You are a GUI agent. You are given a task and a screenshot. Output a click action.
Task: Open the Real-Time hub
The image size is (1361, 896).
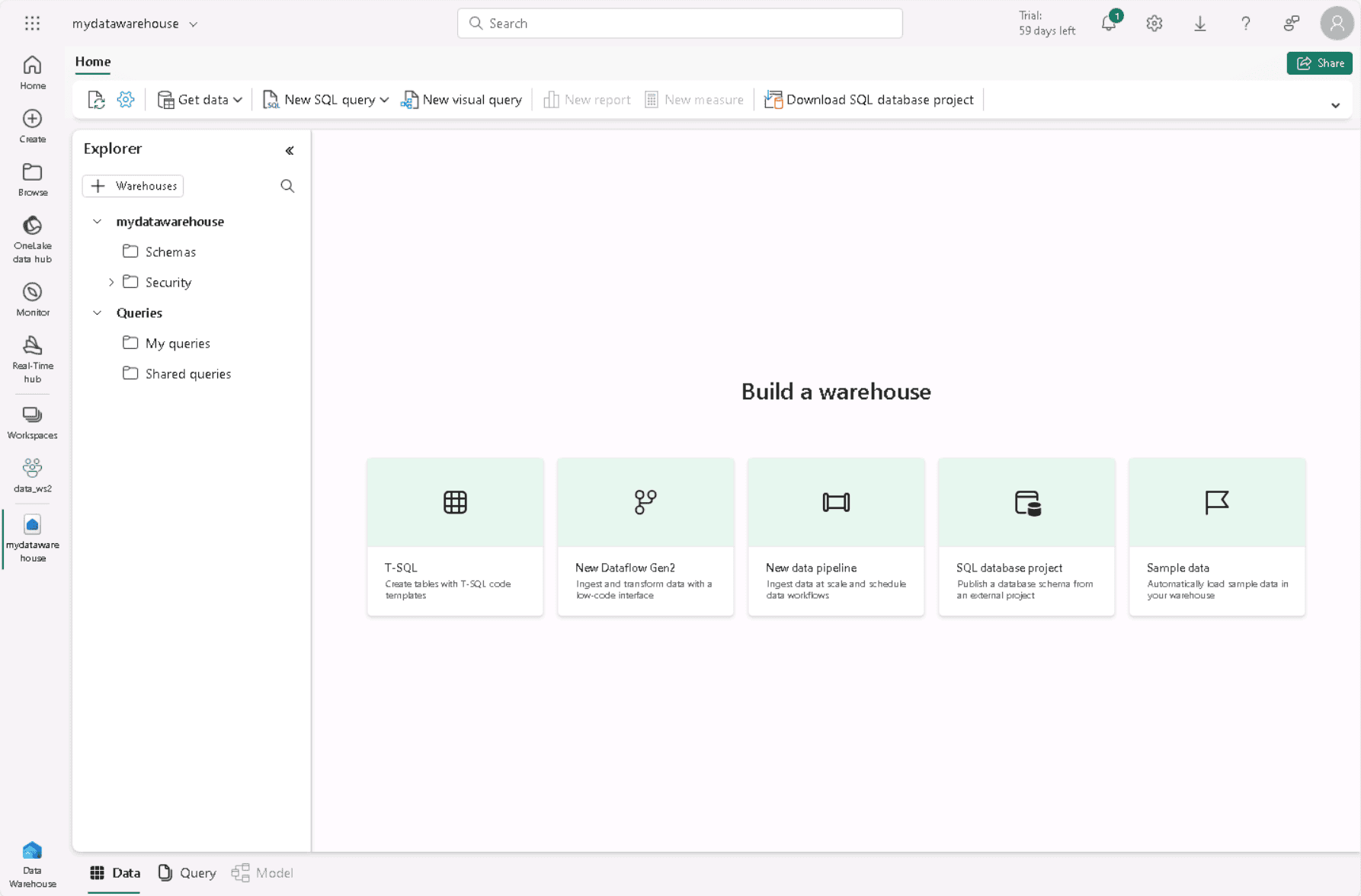[x=32, y=359]
